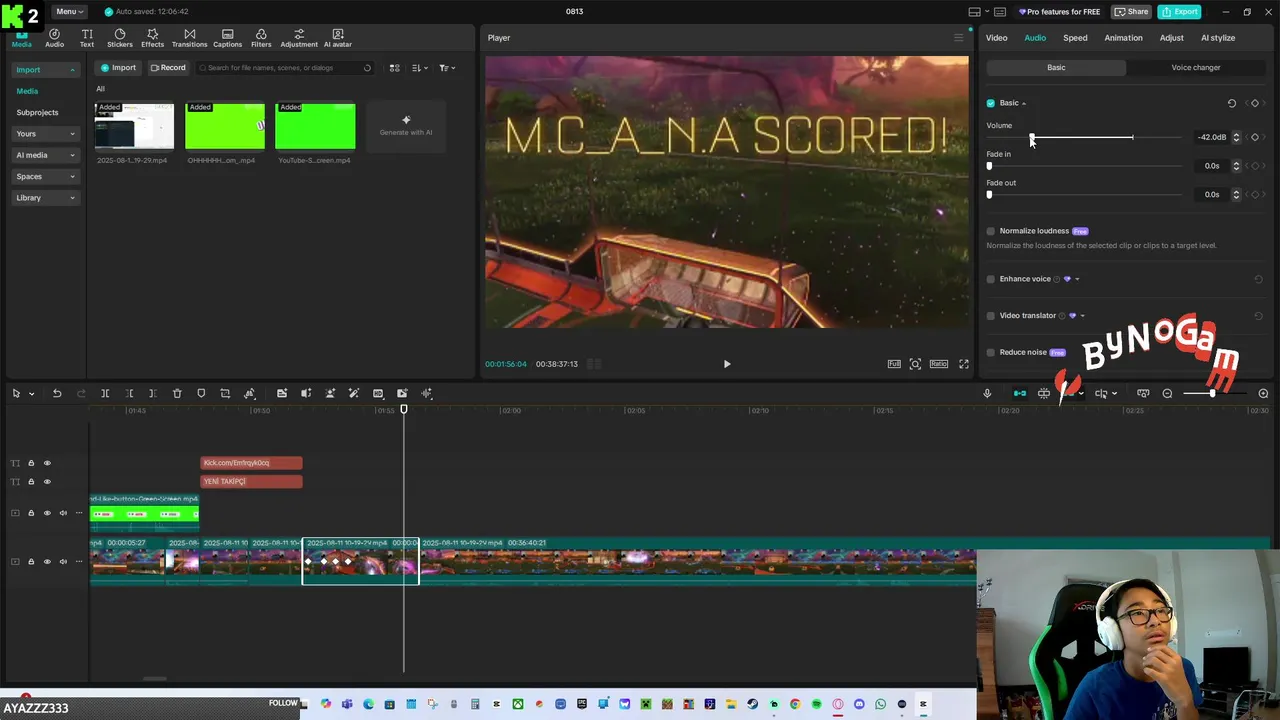Select the Voice changer sub-tab
1280x720 pixels.
[1196, 67]
